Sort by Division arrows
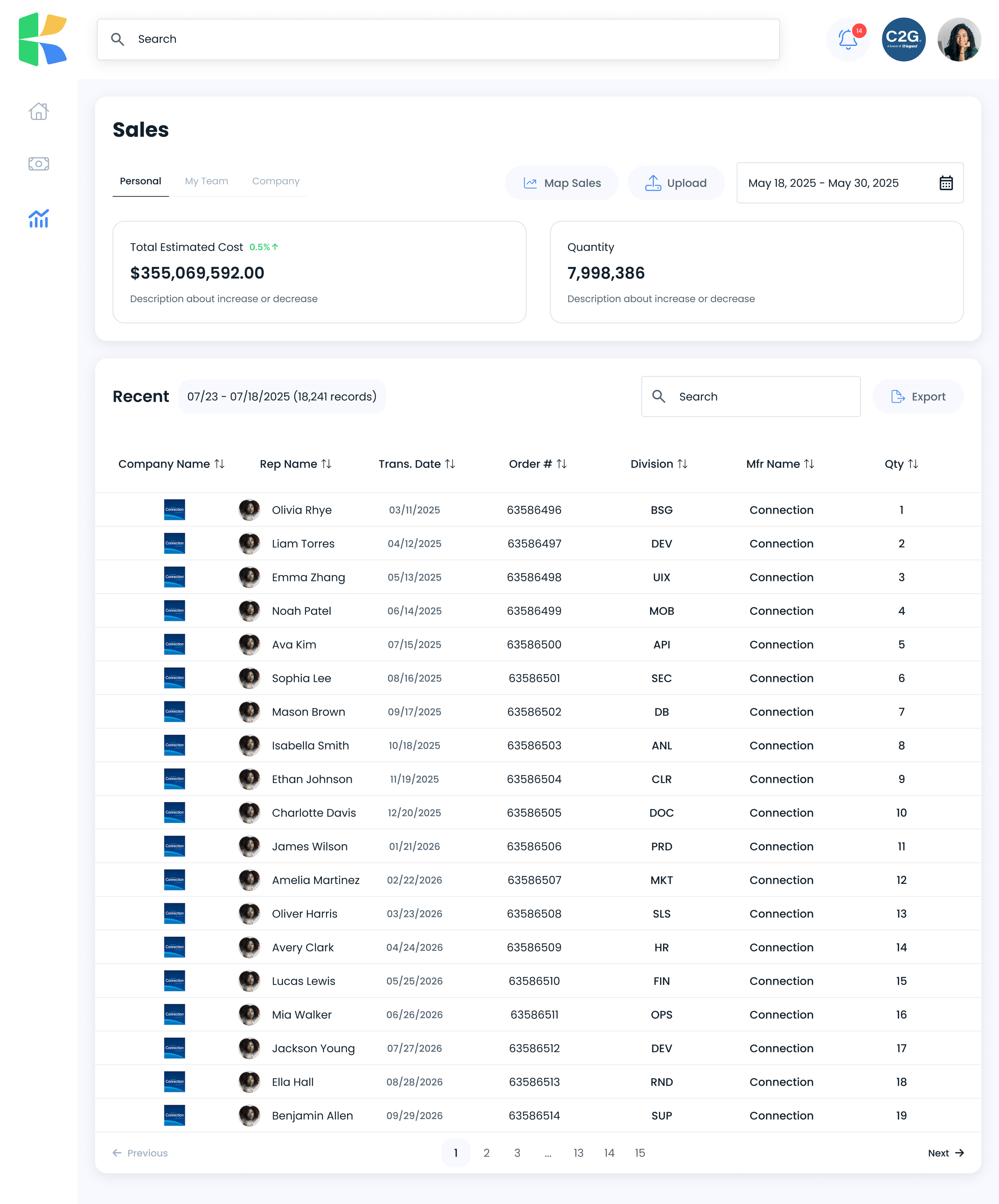This screenshot has height=1204, width=999. 682,464
